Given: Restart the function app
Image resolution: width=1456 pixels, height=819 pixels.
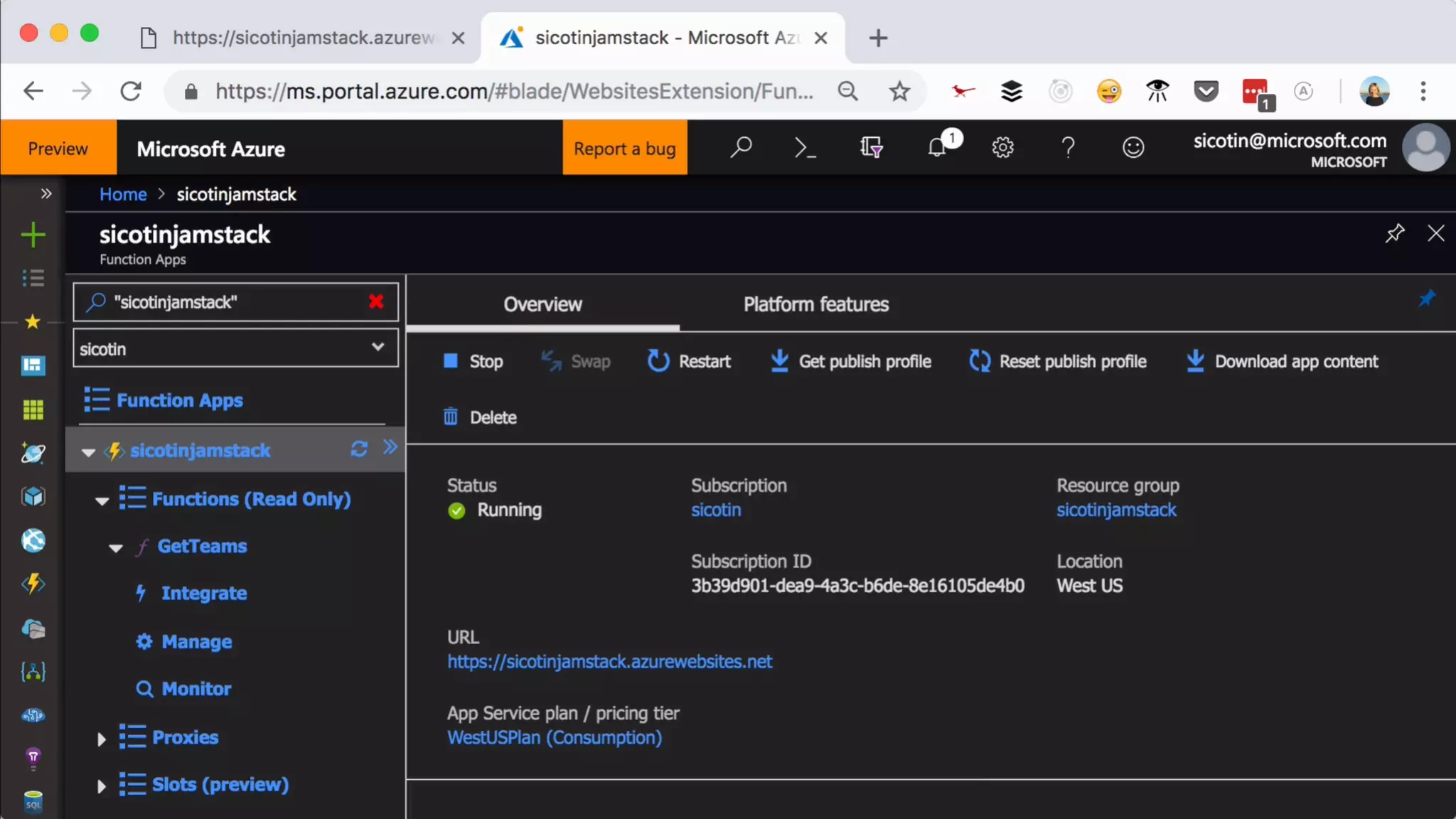Looking at the screenshot, I should [x=689, y=361].
